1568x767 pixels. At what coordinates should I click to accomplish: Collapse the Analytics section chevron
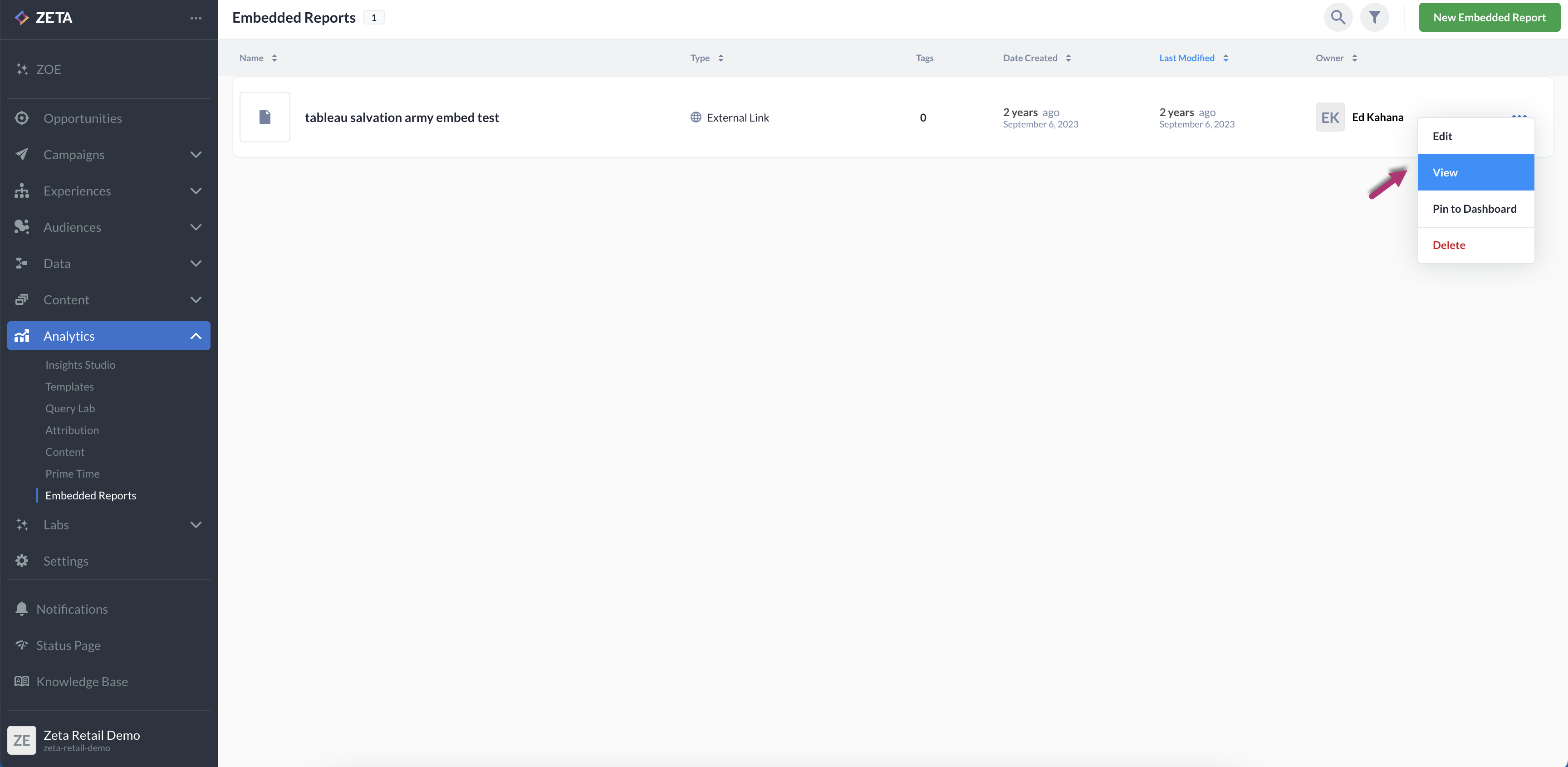coord(196,336)
